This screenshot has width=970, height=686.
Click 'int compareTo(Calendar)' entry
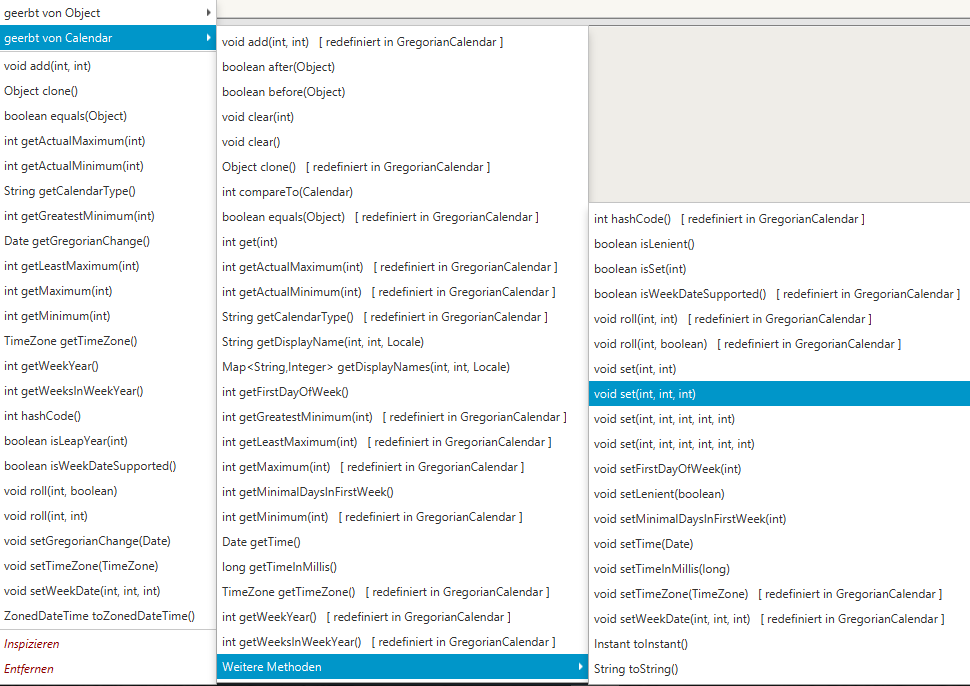(287, 192)
